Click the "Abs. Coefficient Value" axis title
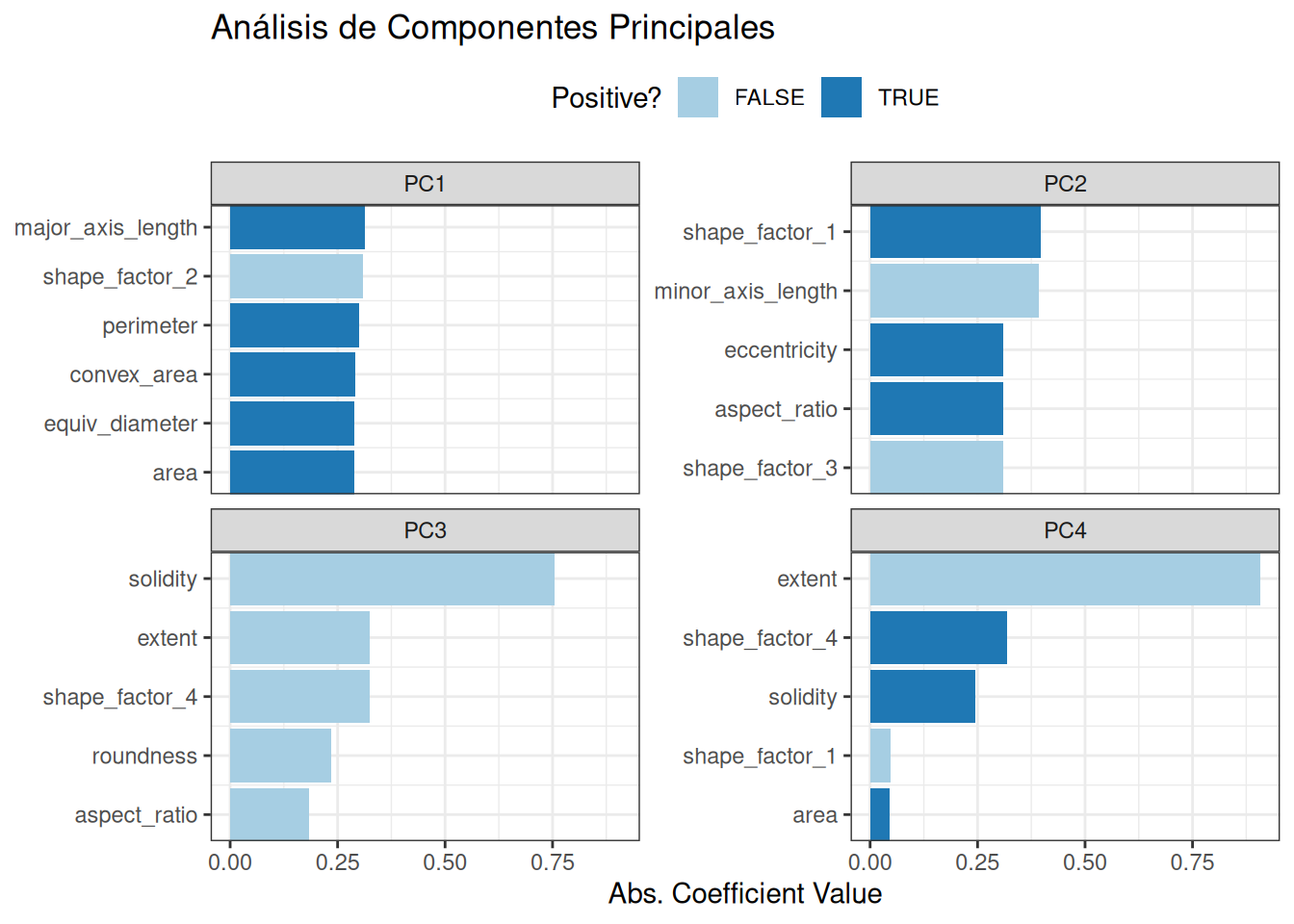Viewport: 1294px width, 924px height. (x=744, y=893)
